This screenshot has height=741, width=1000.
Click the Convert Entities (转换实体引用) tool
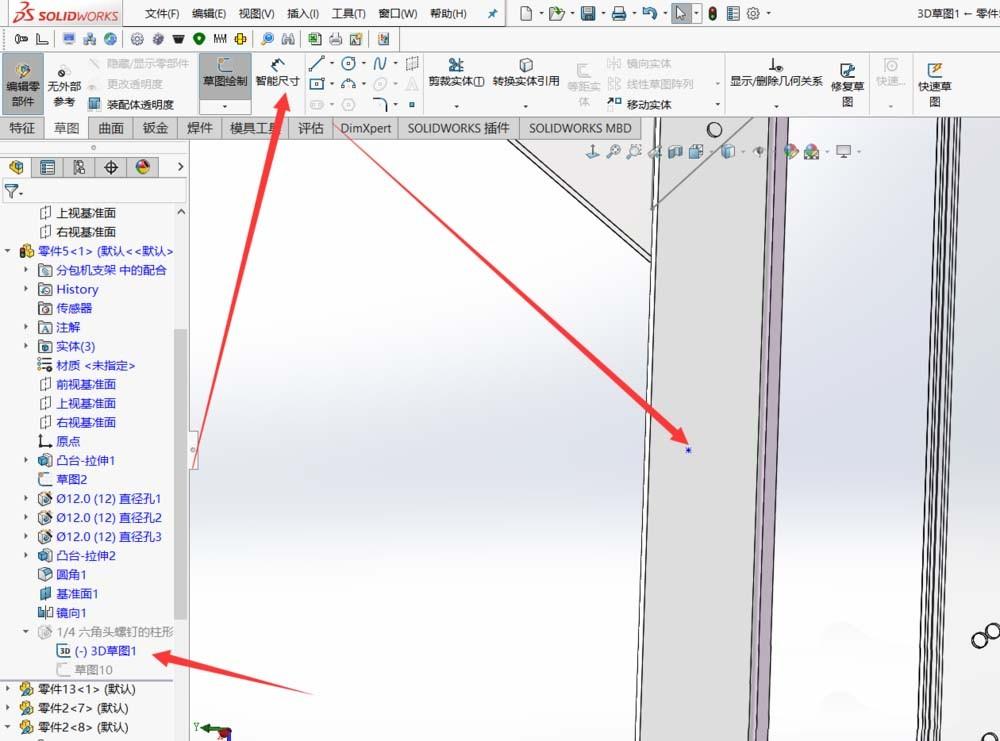(525, 80)
